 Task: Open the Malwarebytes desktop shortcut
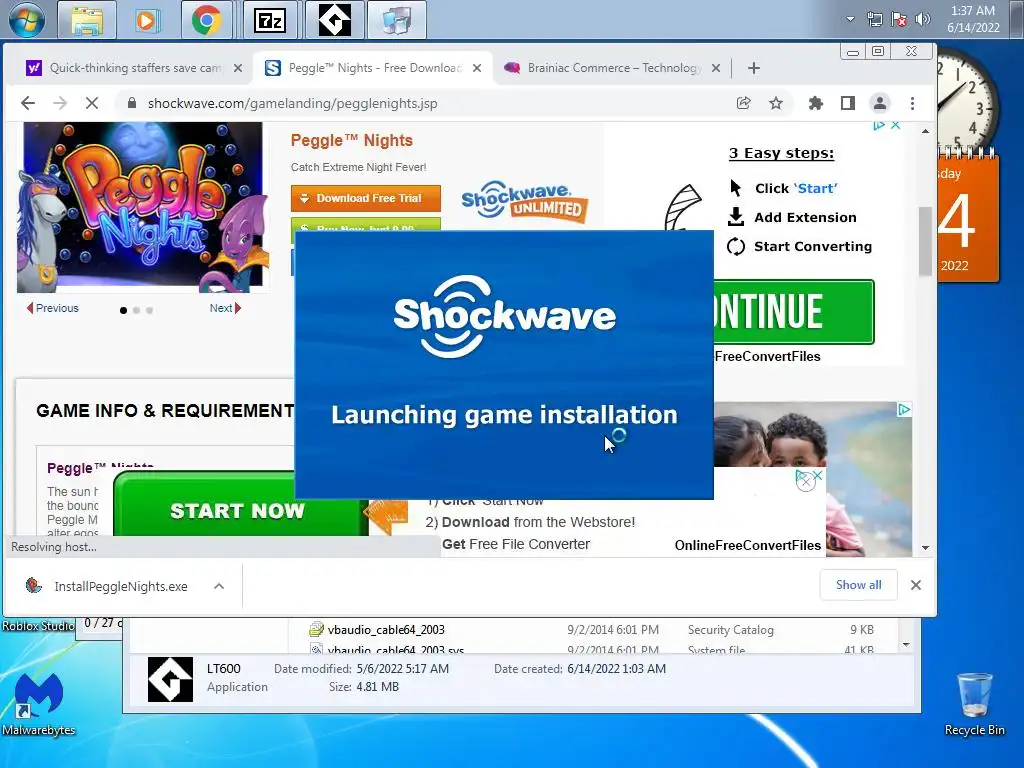39,703
